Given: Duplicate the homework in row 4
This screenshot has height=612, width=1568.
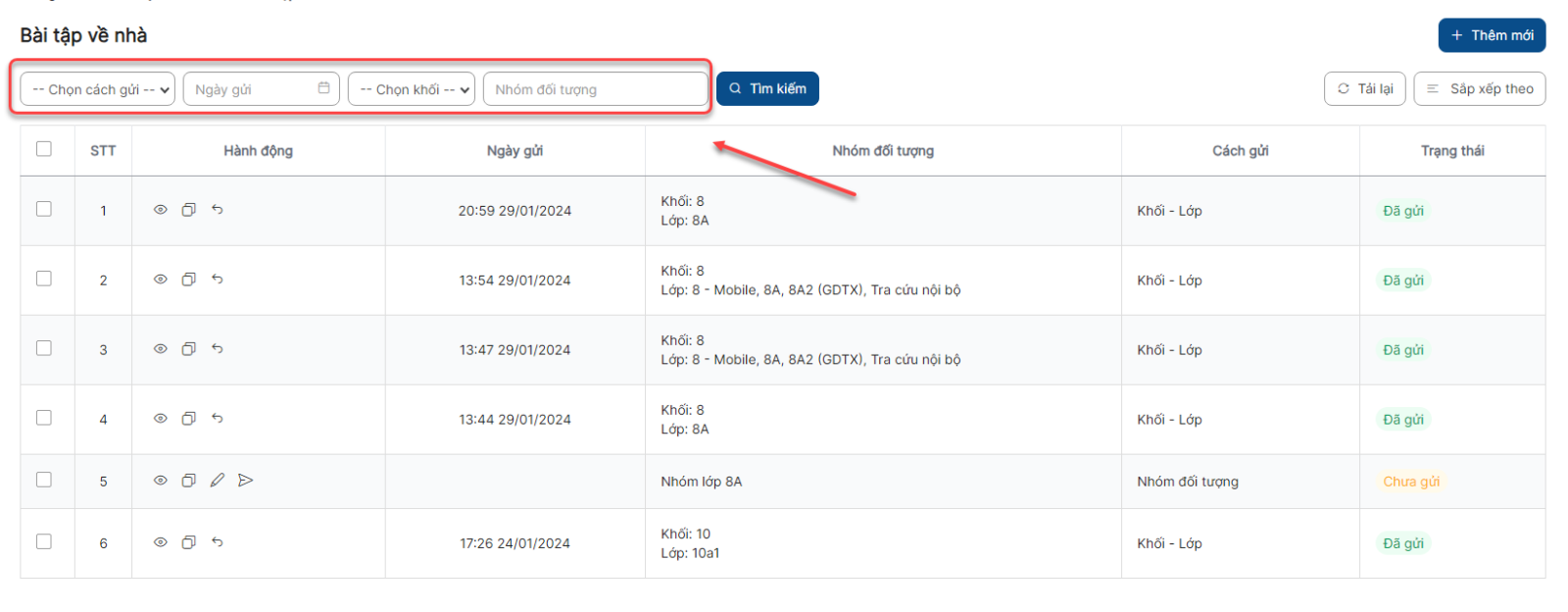Looking at the screenshot, I should tap(189, 419).
